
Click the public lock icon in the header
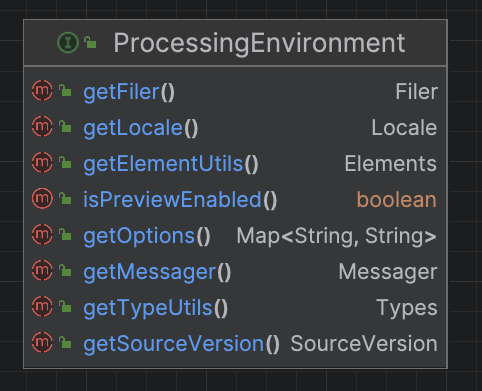(90, 42)
